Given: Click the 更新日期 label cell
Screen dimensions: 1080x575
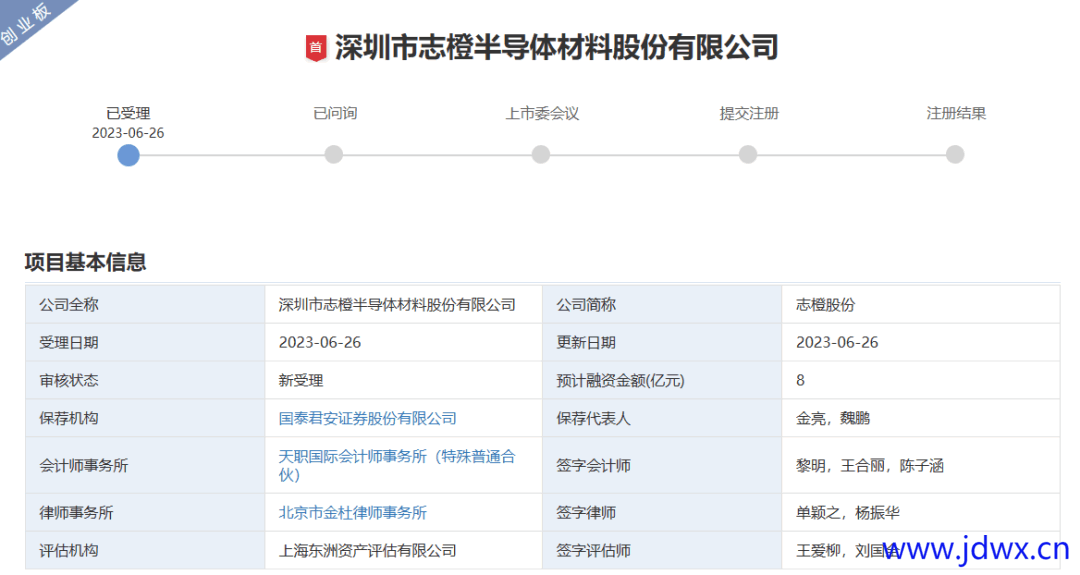Looking at the screenshot, I should [x=662, y=342].
